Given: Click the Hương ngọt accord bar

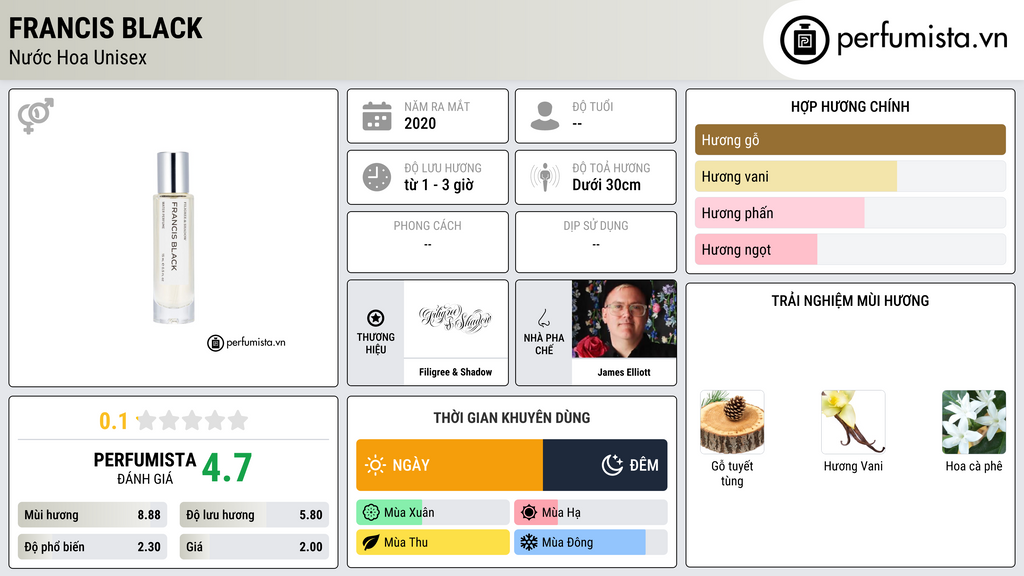Looking at the screenshot, I should [x=850, y=249].
